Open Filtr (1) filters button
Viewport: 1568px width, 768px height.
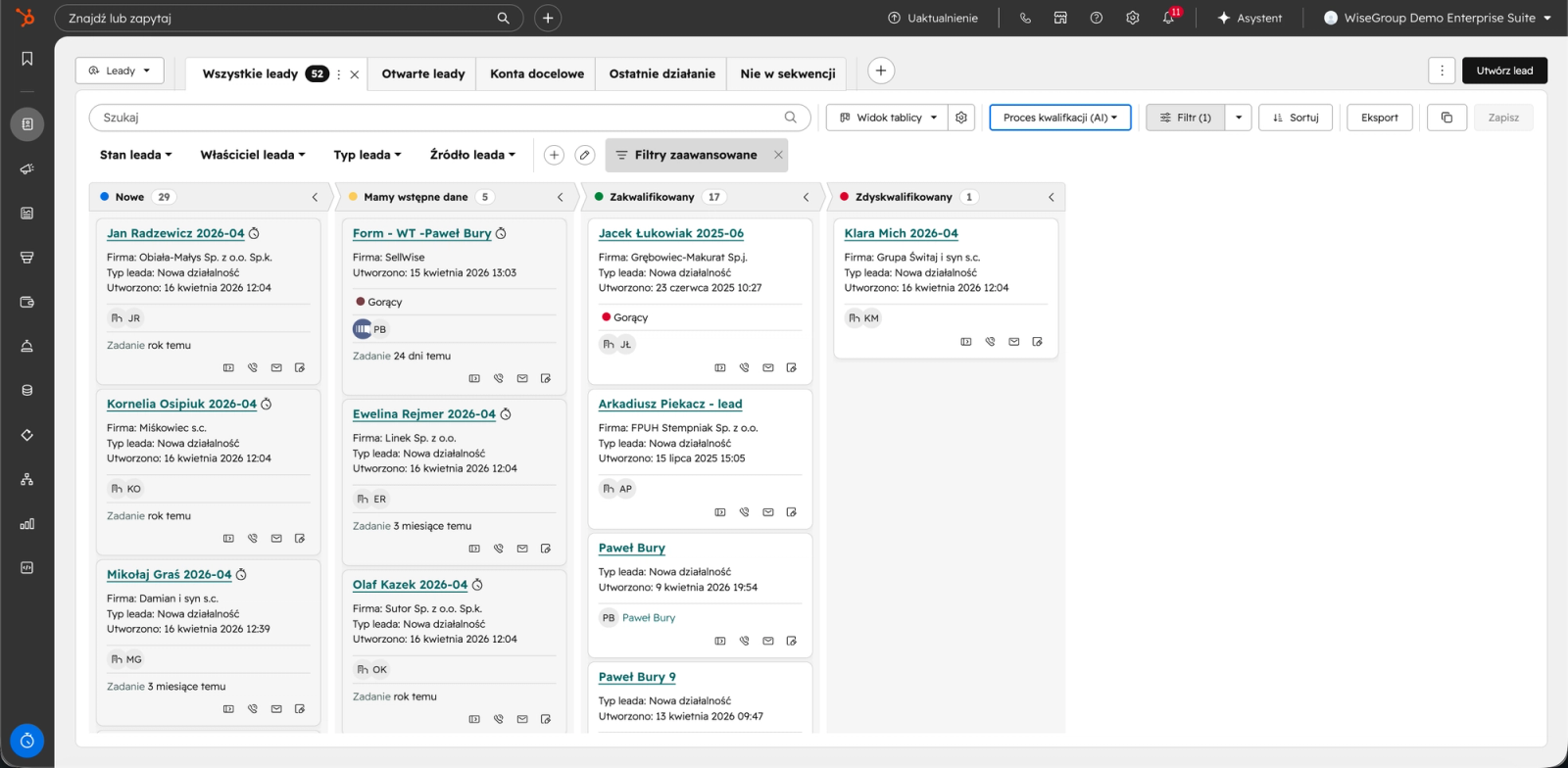click(x=1186, y=118)
